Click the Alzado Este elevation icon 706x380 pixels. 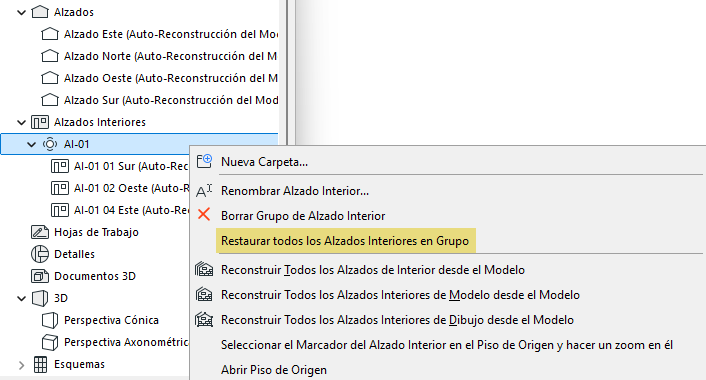coord(50,34)
